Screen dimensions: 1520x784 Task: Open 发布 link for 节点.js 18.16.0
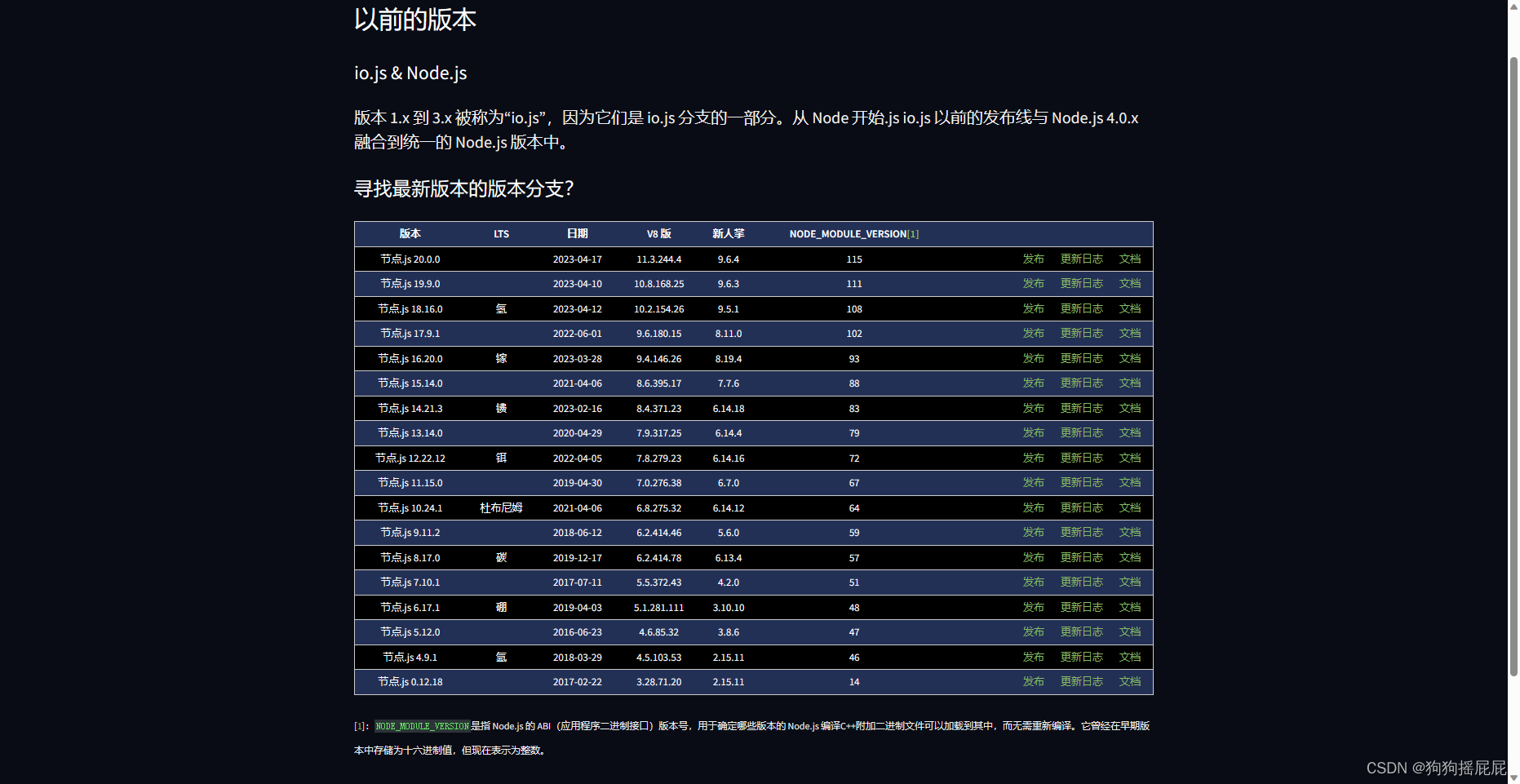click(1033, 308)
